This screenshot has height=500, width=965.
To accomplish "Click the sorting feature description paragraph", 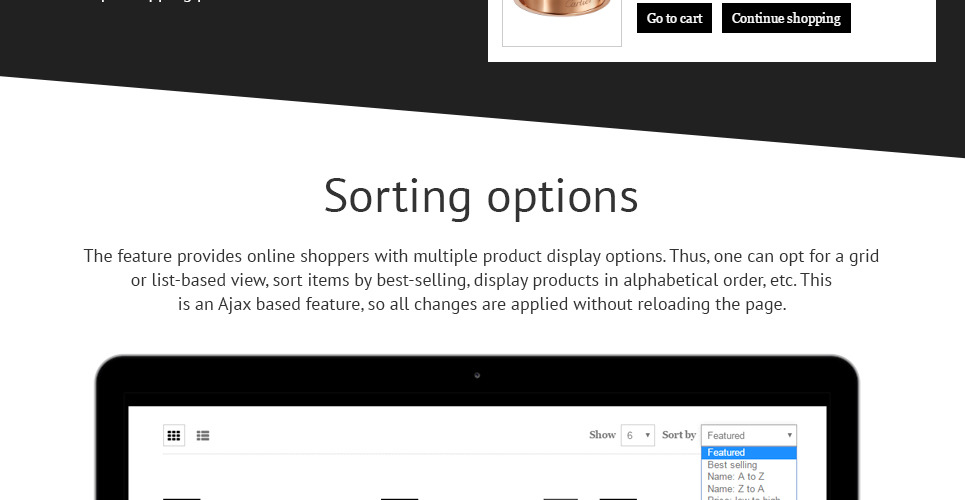I will [x=481, y=281].
